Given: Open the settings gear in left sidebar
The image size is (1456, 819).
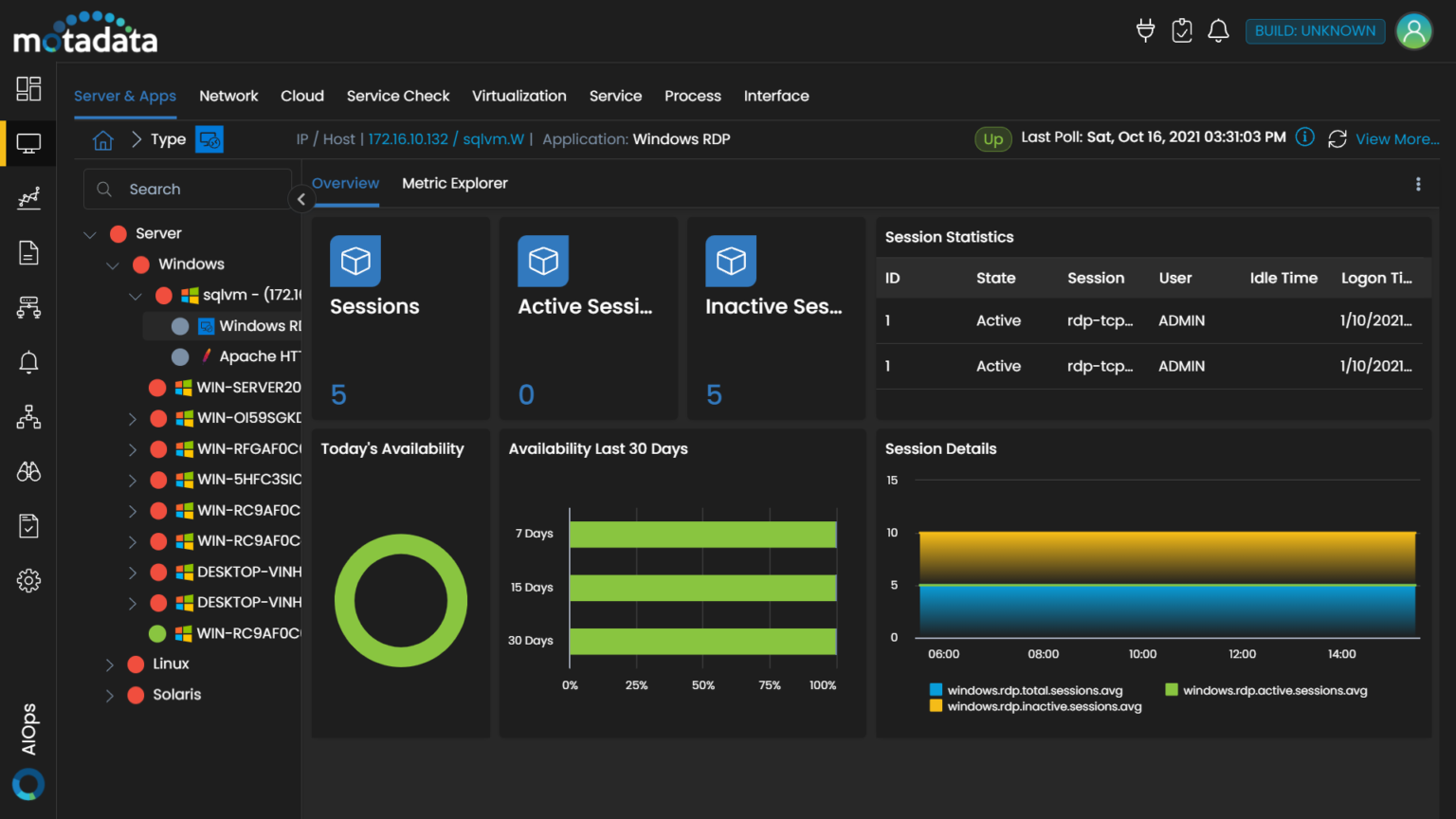Looking at the screenshot, I should tap(28, 580).
